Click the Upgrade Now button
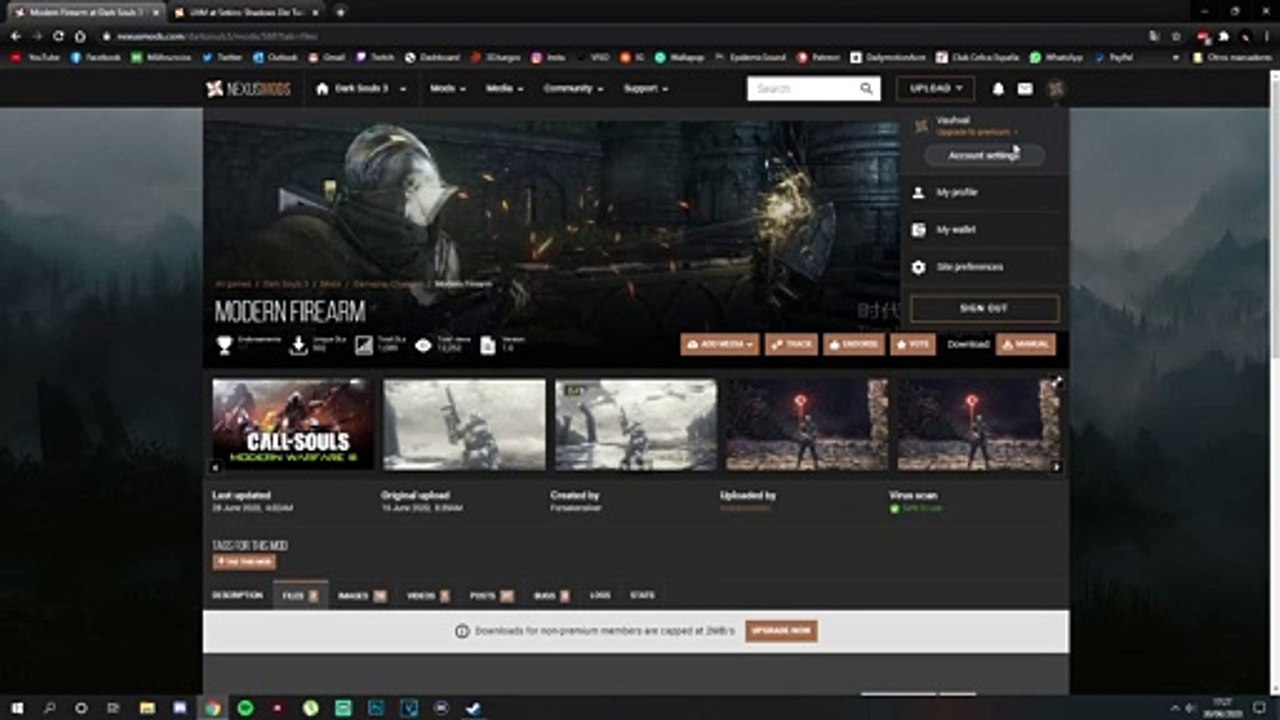The height and width of the screenshot is (720, 1280). (781, 632)
